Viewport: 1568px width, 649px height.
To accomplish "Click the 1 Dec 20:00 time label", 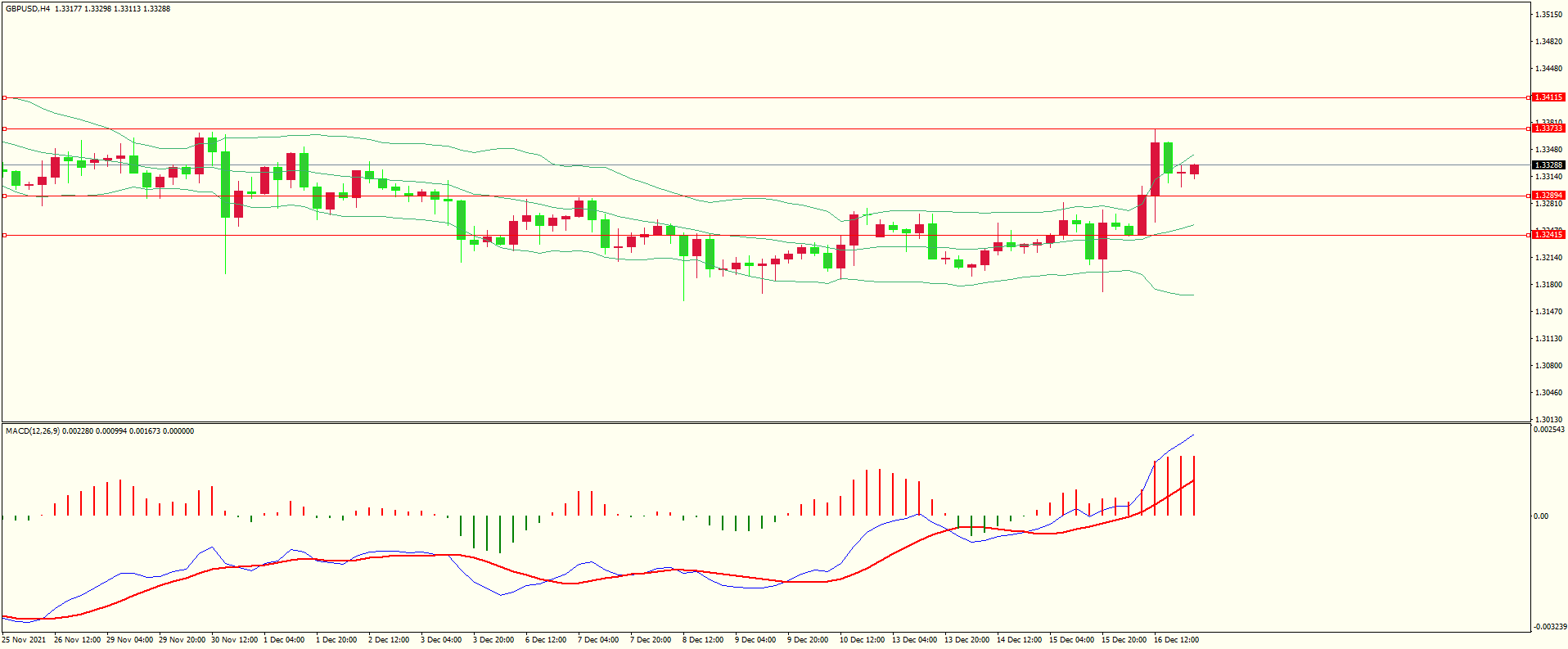I will coord(336,640).
